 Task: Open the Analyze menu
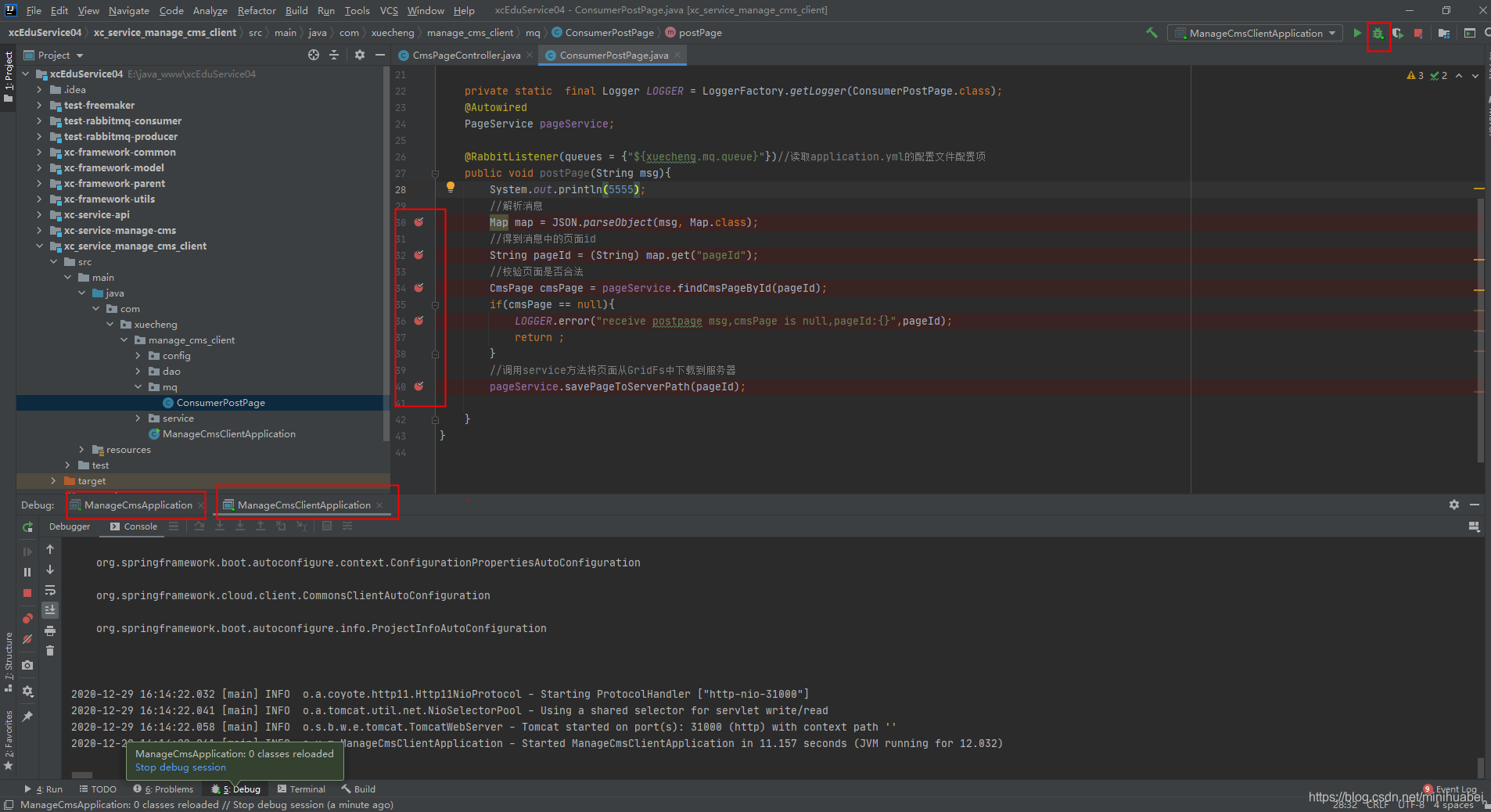pos(210,10)
